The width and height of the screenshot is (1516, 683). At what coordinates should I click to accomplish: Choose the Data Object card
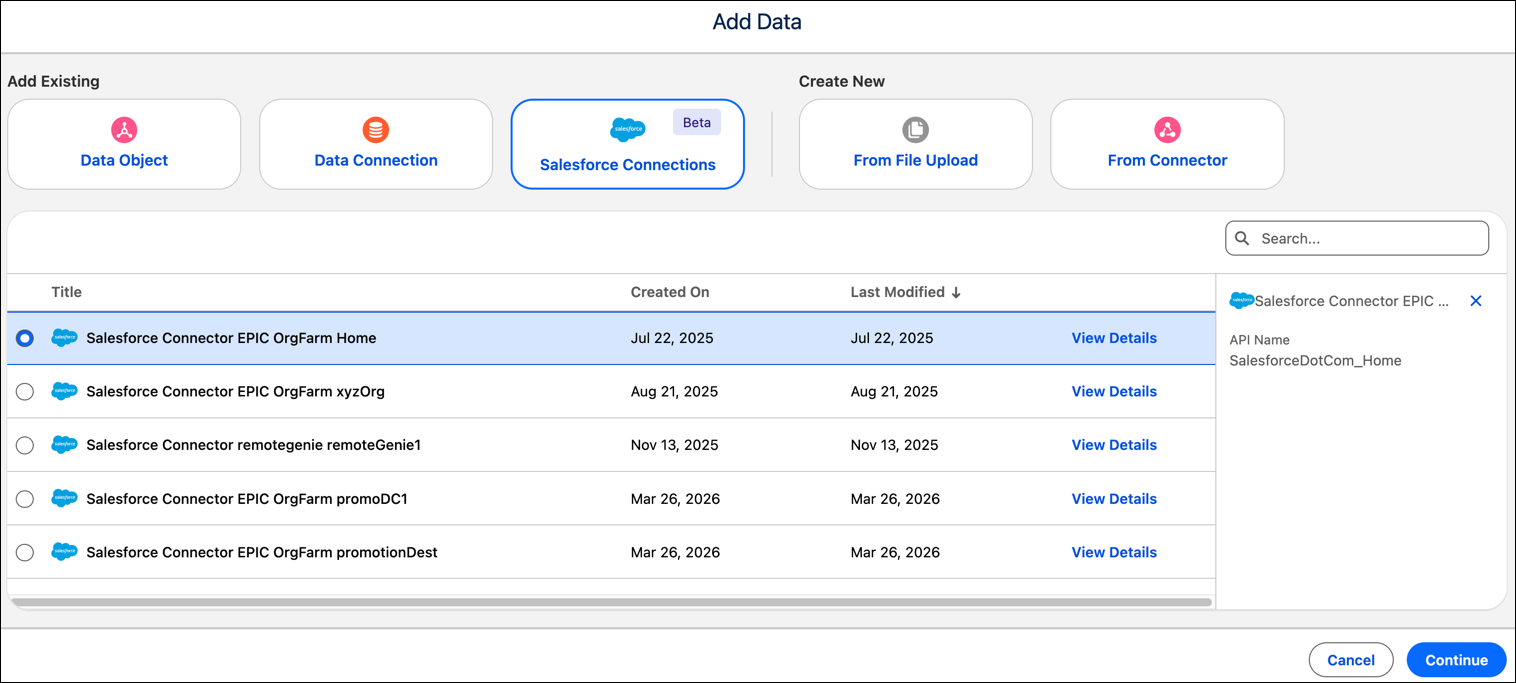point(124,144)
